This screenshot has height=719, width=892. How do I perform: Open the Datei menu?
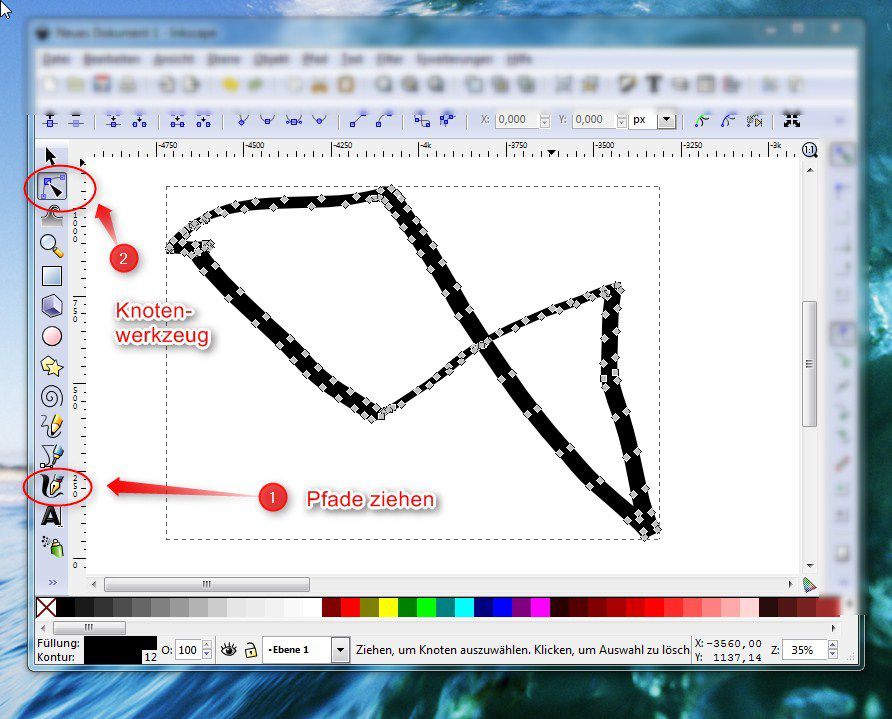point(57,59)
